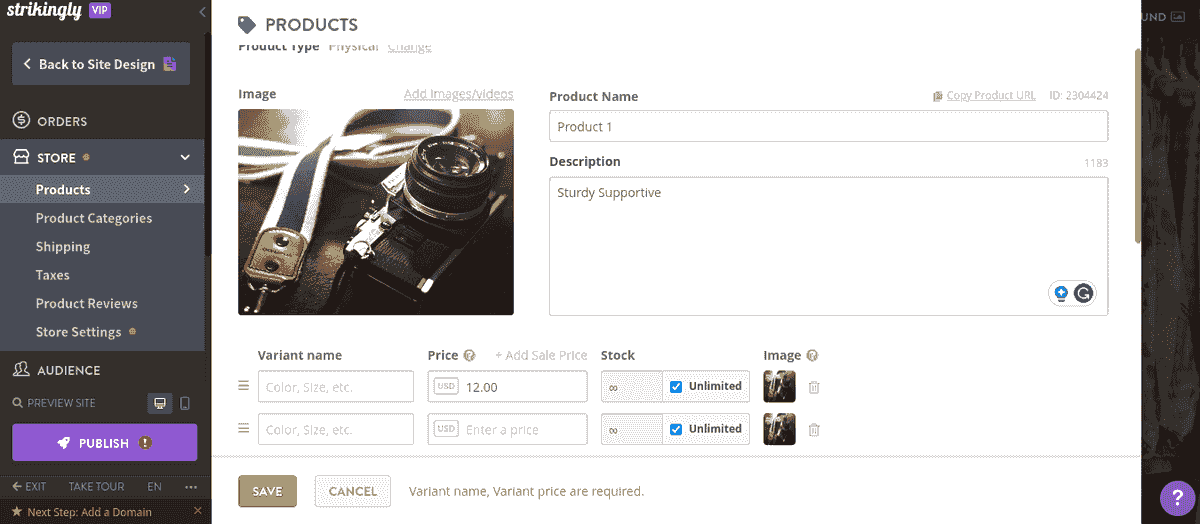Image resolution: width=1200 pixels, height=524 pixels.
Task: Collapse the sidebar with top arrow
Action: (202, 11)
